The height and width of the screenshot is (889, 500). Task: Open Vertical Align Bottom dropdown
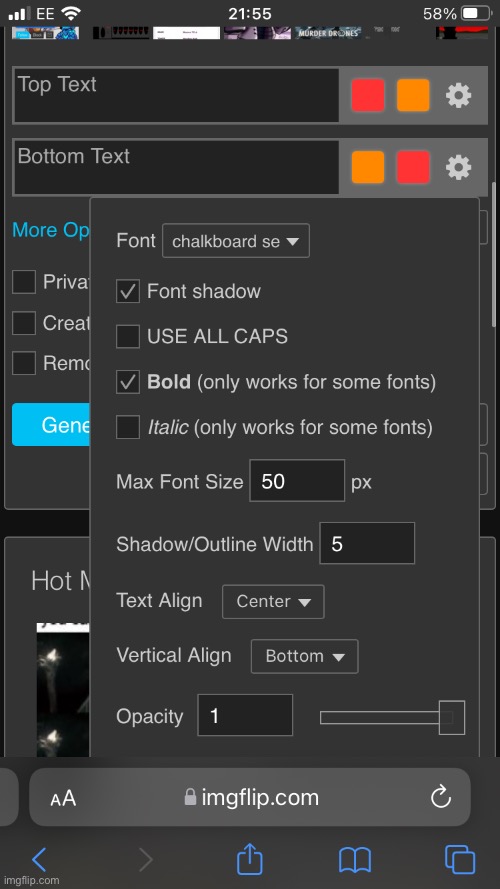(304, 656)
